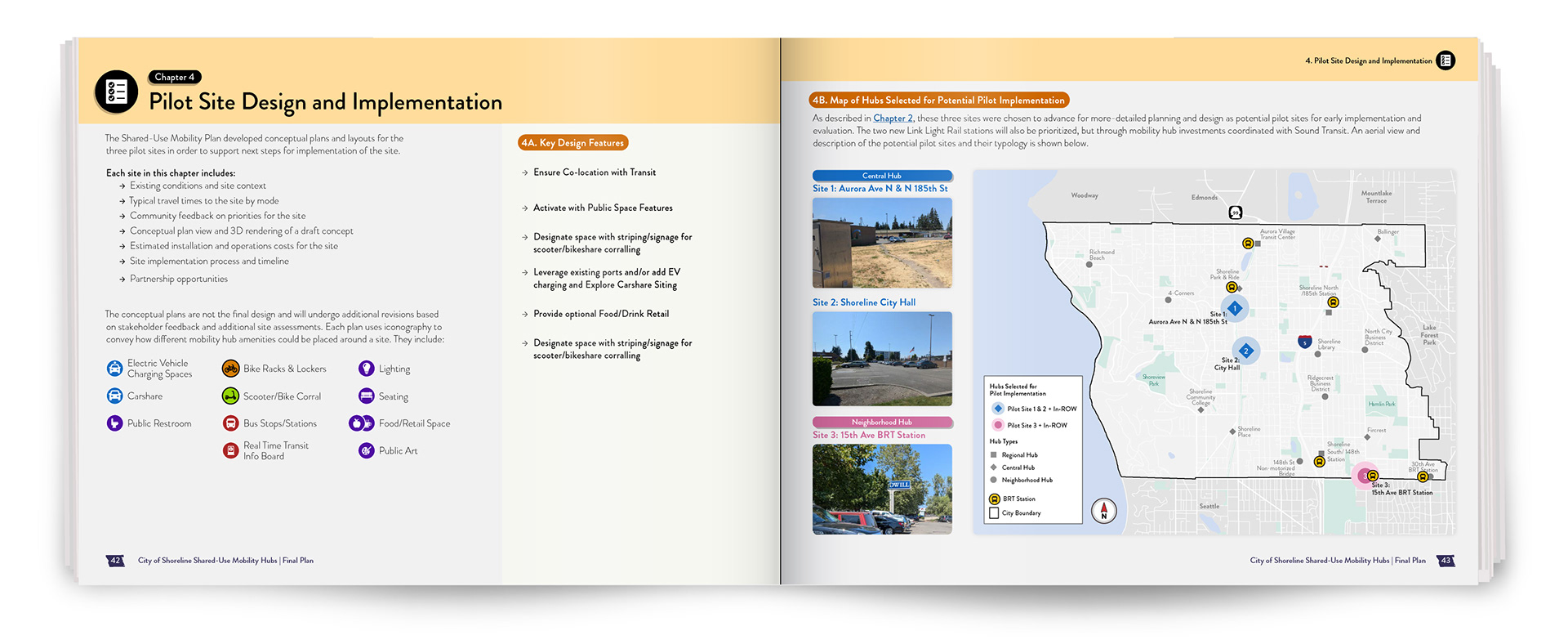The height and width of the screenshot is (644, 1568).
Task: Open the Site 2 Shoreline City Hall photo
Action: click(x=882, y=359)
